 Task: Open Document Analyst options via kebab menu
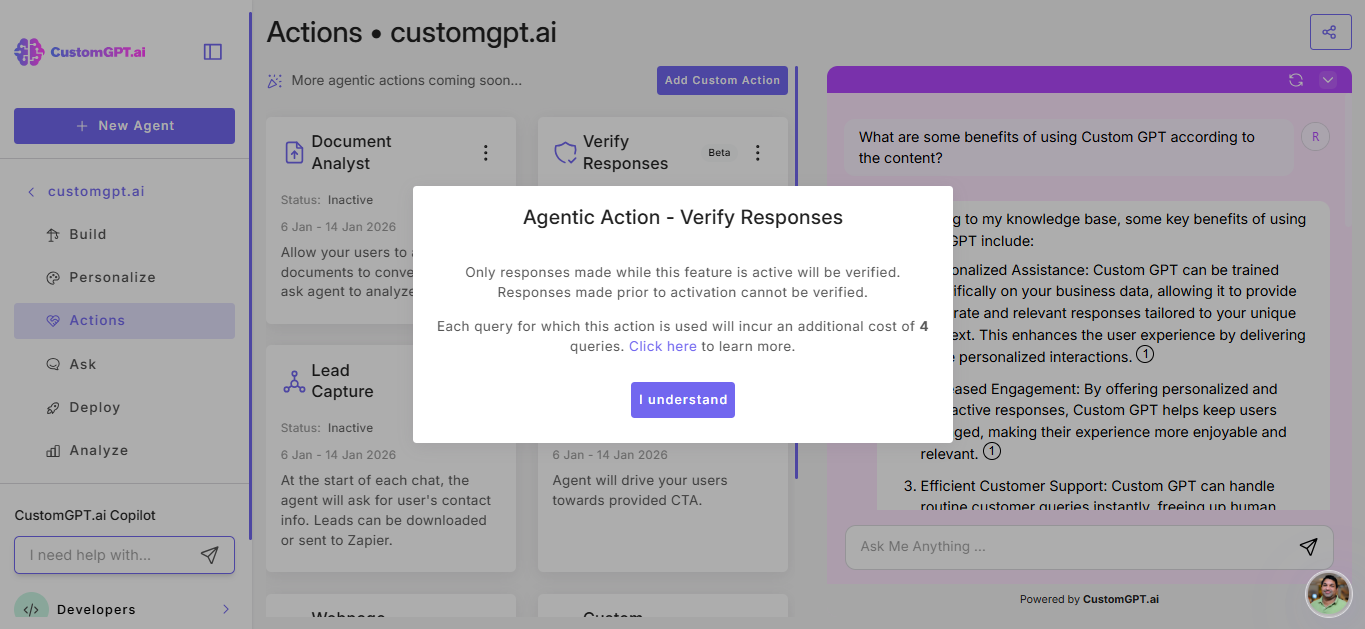tap(486, 152)
